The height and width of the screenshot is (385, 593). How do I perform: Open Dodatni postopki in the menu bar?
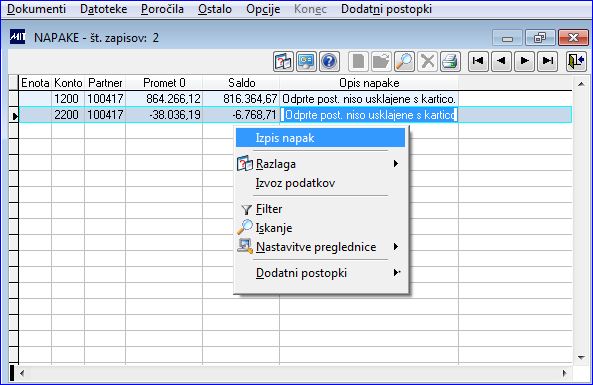(386, 9)
